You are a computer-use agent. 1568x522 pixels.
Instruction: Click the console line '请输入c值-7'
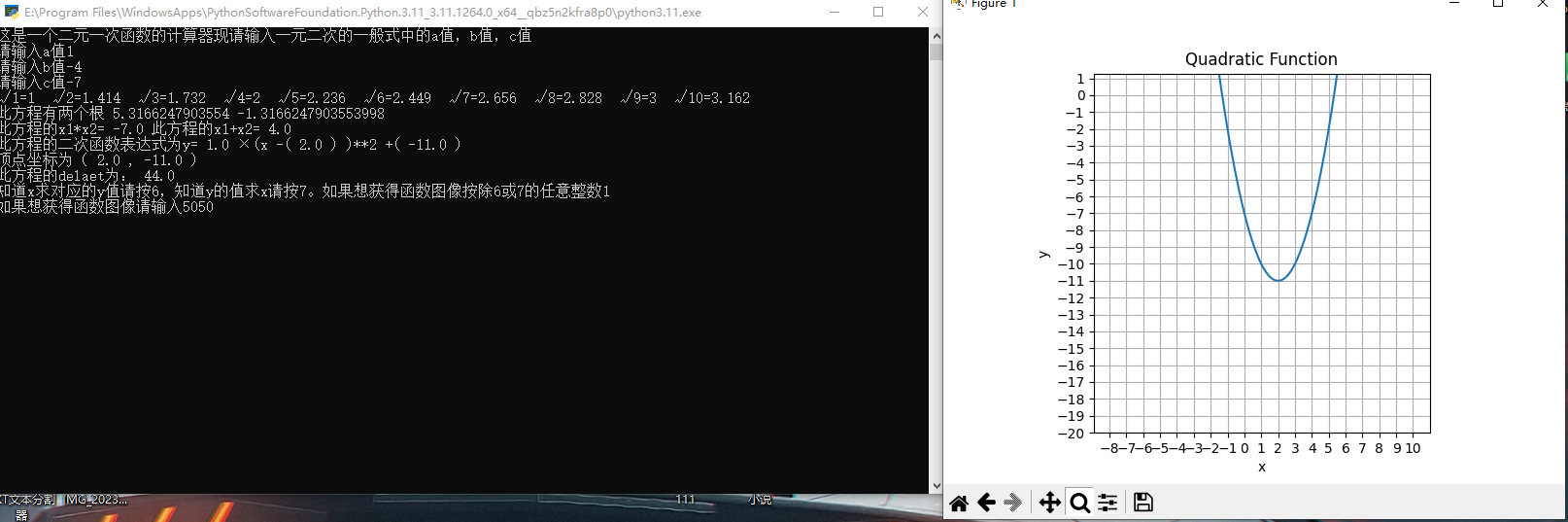(41, 83)
